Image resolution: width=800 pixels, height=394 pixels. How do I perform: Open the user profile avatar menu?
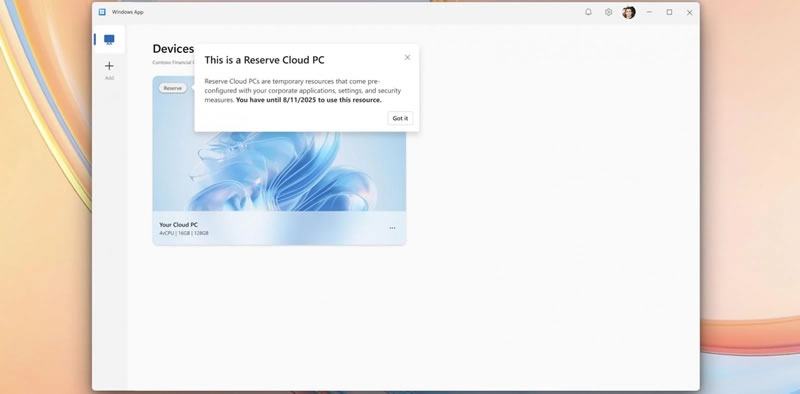(x=629, y=12)
